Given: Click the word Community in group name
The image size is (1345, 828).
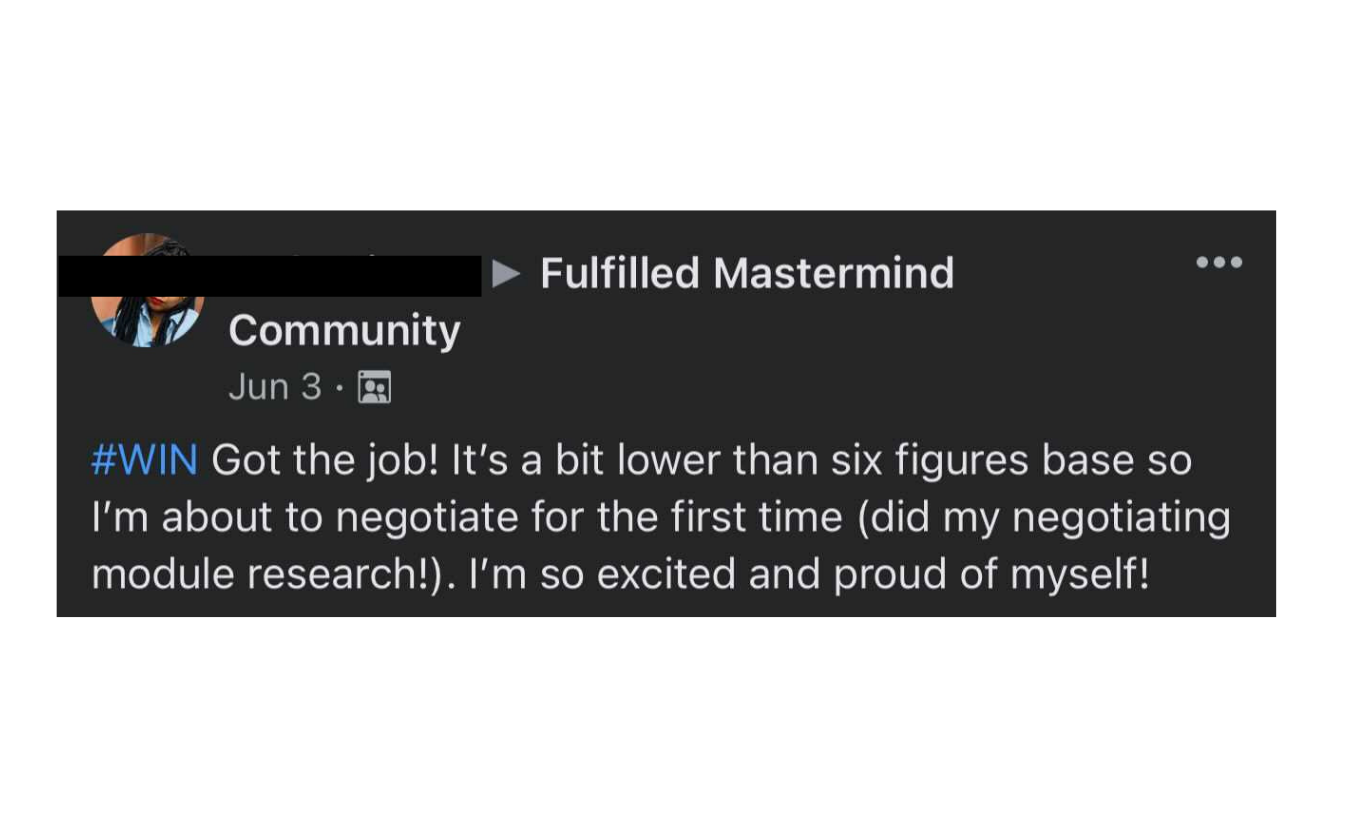Looking at the screenshot, I should tap(344, 330).
